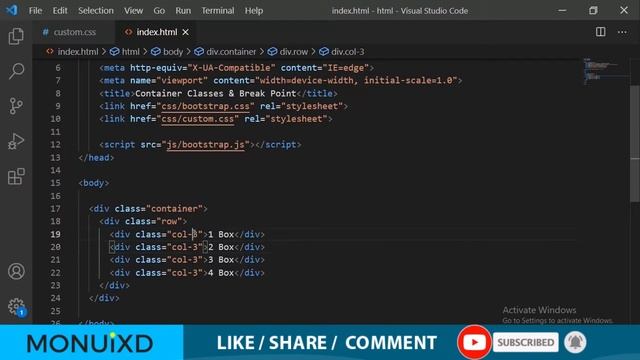Open the Extensions view
Image resolution: width=640 pixels, height=360 pixels.
[16, 176]
